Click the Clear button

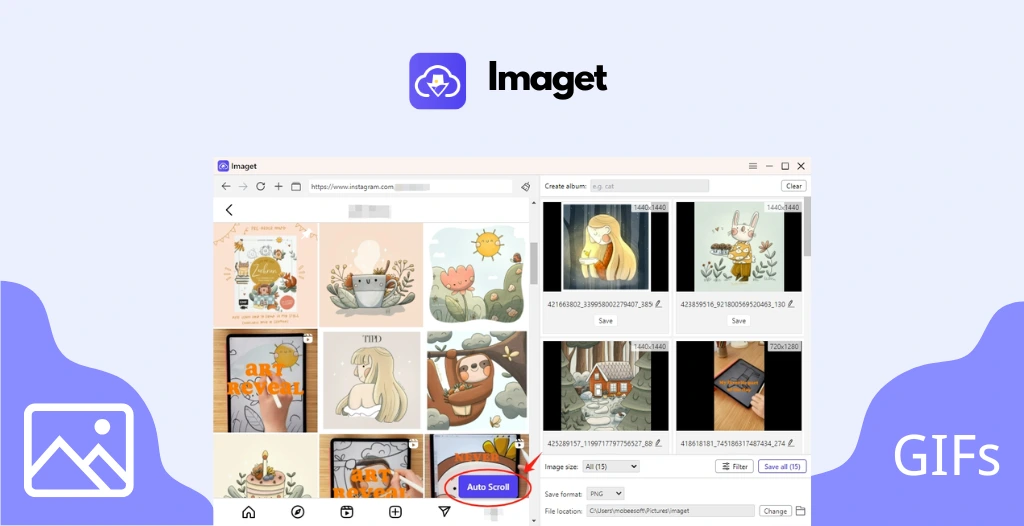coord(793,186)
